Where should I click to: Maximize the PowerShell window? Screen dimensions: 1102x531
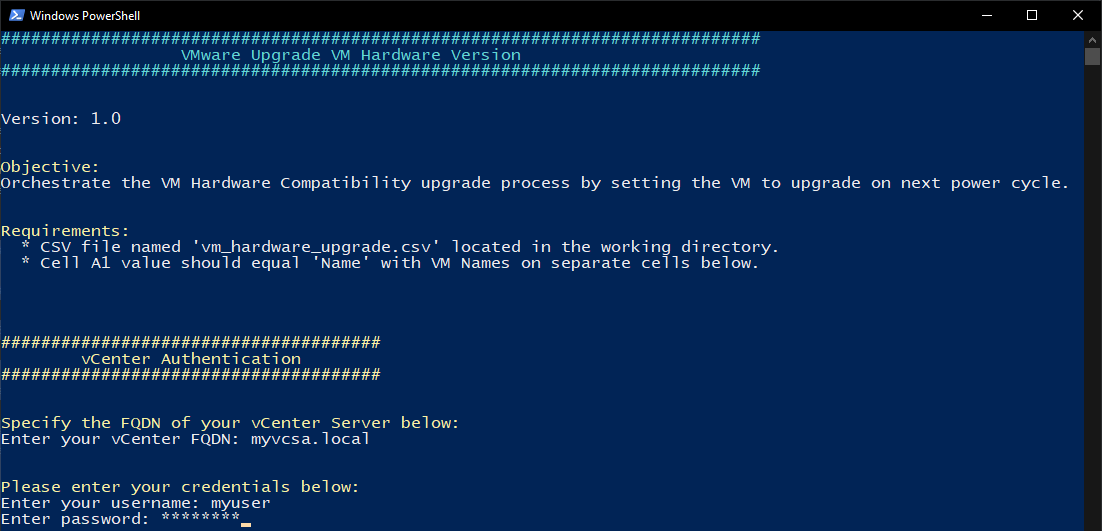(1032, 15)
